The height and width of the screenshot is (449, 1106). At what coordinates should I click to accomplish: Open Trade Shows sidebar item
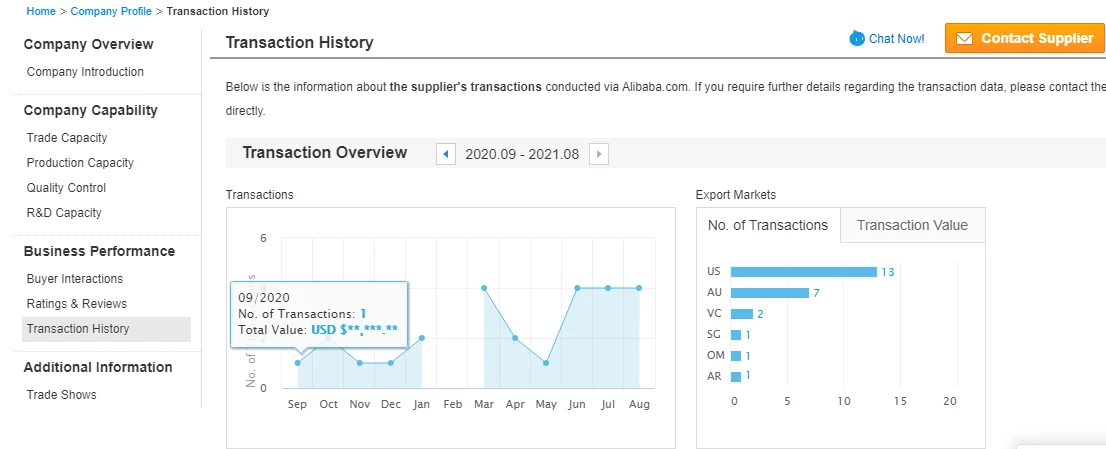point(62,395)
